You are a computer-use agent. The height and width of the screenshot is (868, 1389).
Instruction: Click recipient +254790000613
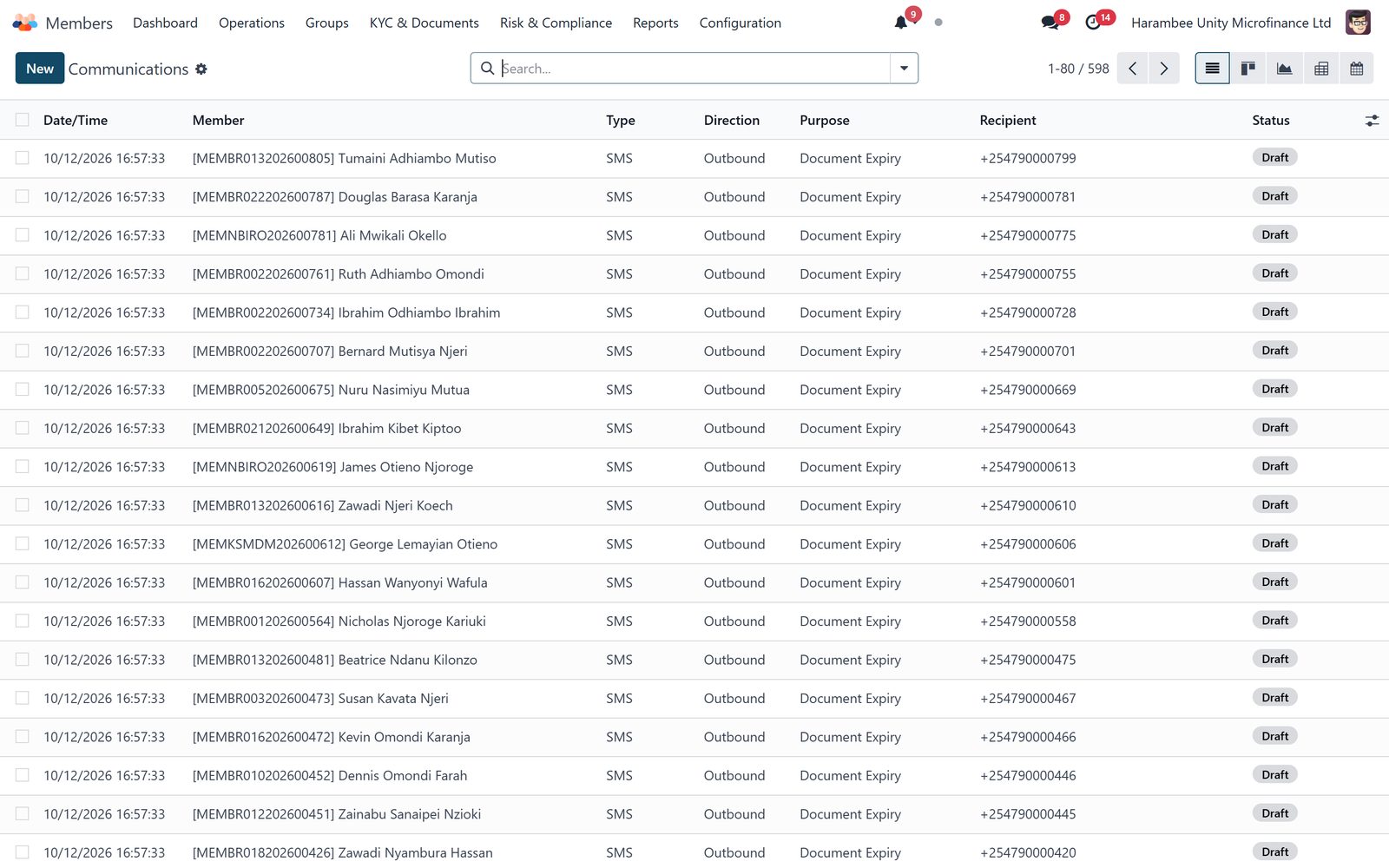1028,467
